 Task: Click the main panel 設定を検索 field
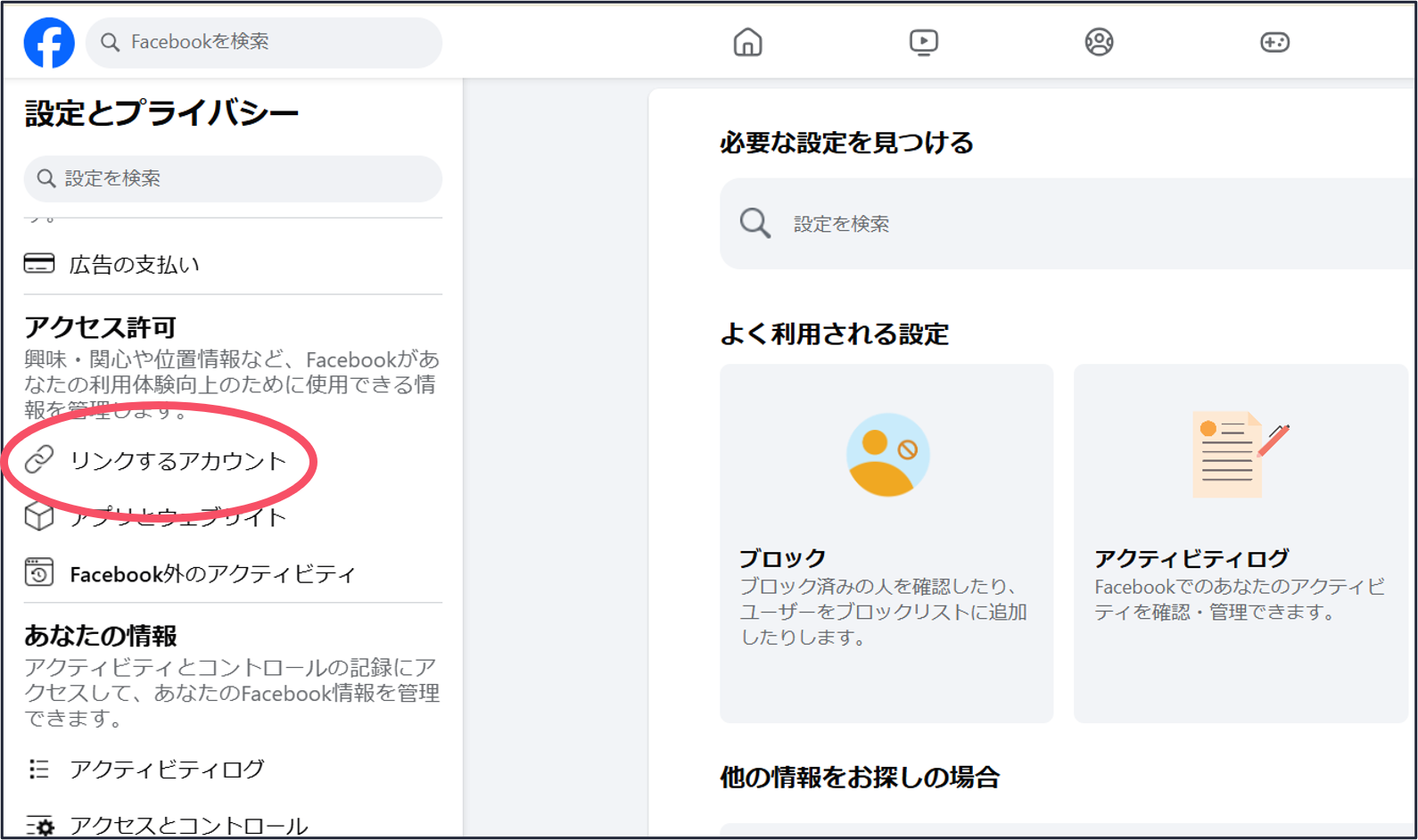1070,224
